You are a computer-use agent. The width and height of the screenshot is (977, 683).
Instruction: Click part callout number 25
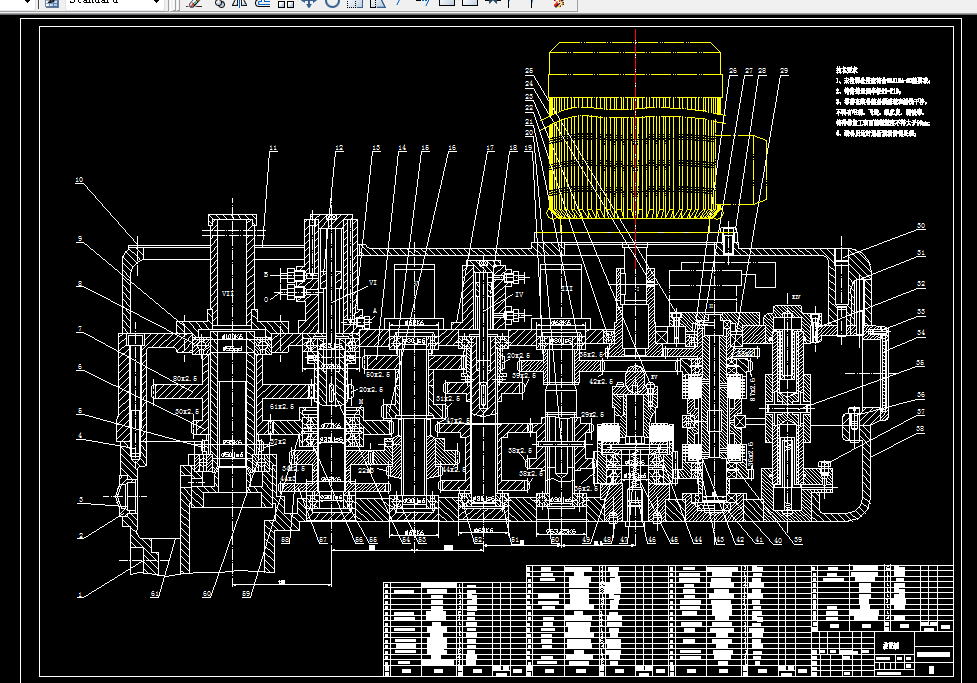[x=529, y=72]
